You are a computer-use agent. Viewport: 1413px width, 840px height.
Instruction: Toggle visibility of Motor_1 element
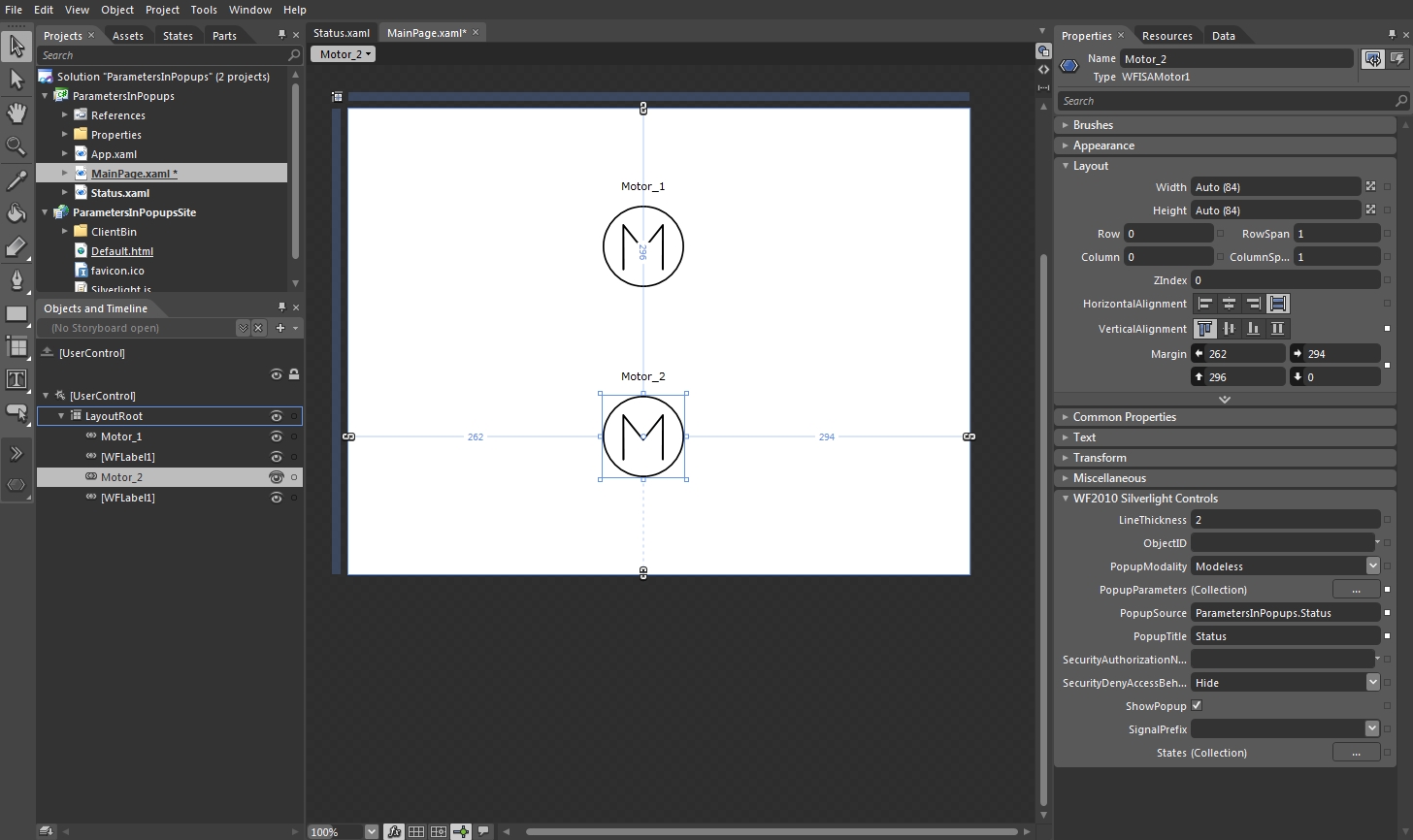point(277,436)
